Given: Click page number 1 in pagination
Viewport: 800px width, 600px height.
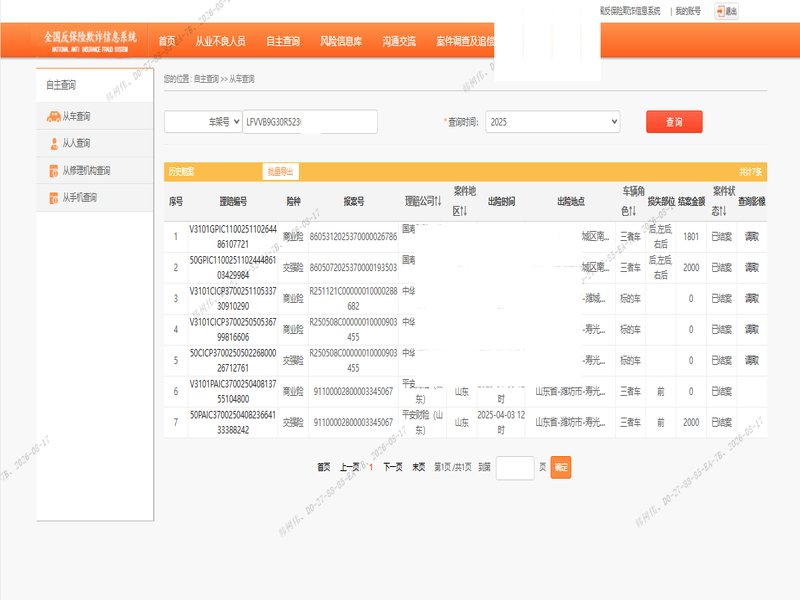Looking at the screenshot, I should point(371,467).
